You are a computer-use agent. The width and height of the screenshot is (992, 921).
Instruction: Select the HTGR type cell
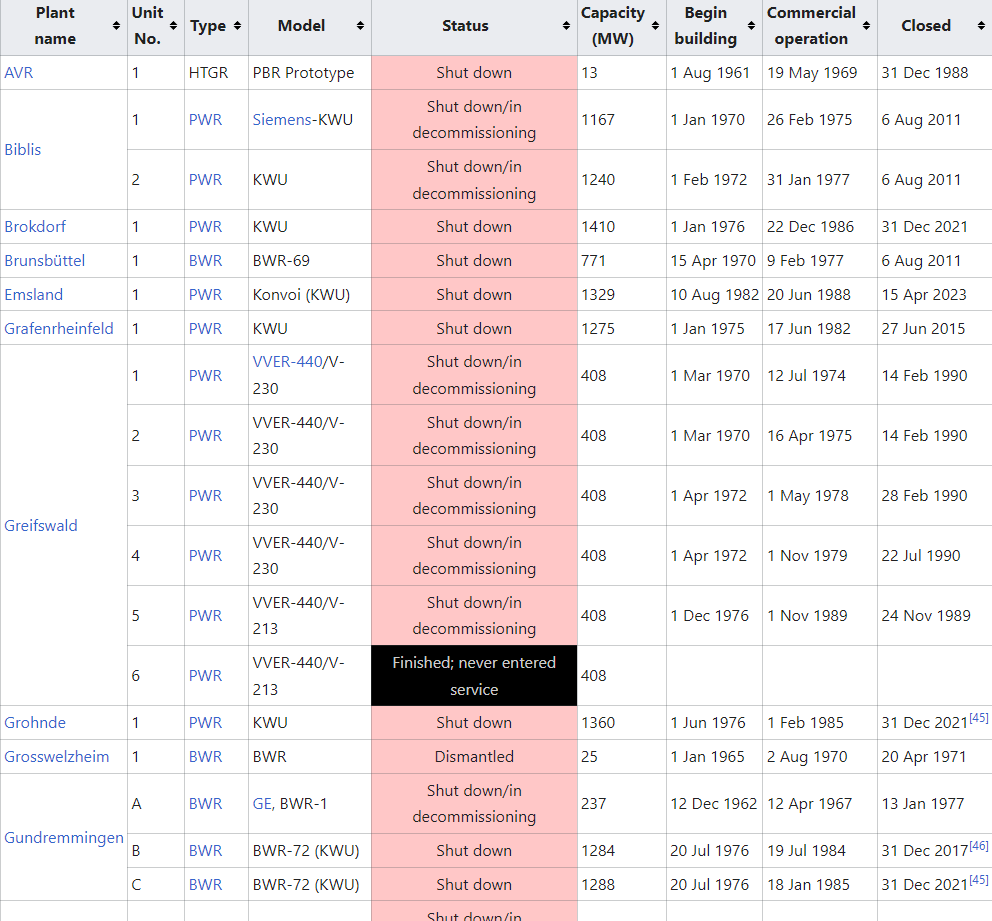tap(216, 73)
